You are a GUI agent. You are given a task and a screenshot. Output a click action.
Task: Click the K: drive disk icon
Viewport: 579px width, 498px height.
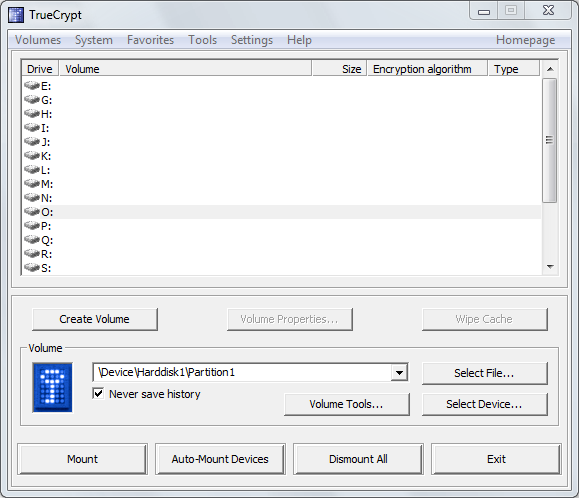(x=32, y=156)
